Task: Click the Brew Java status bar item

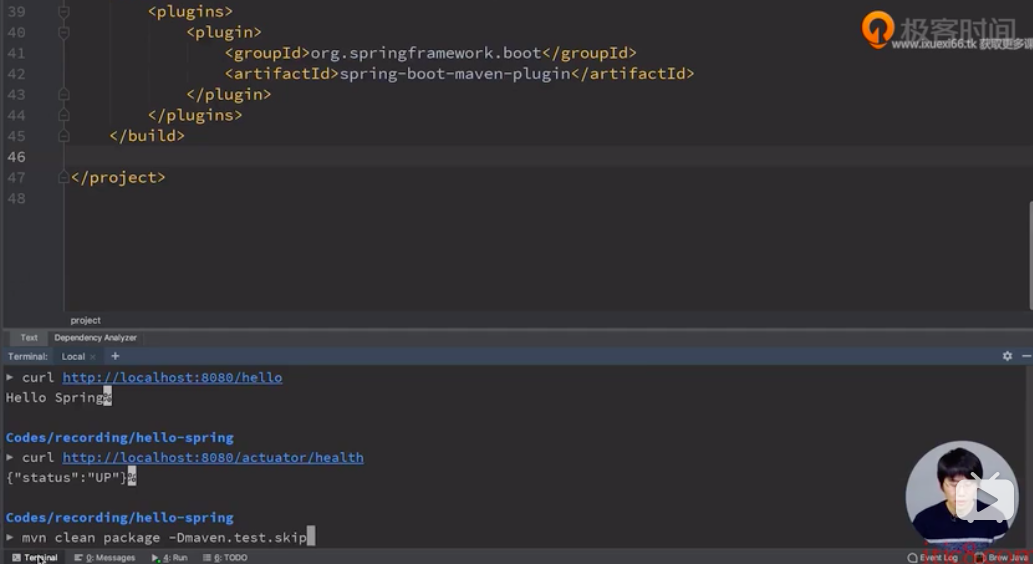Action: [x=1002, y=557]
